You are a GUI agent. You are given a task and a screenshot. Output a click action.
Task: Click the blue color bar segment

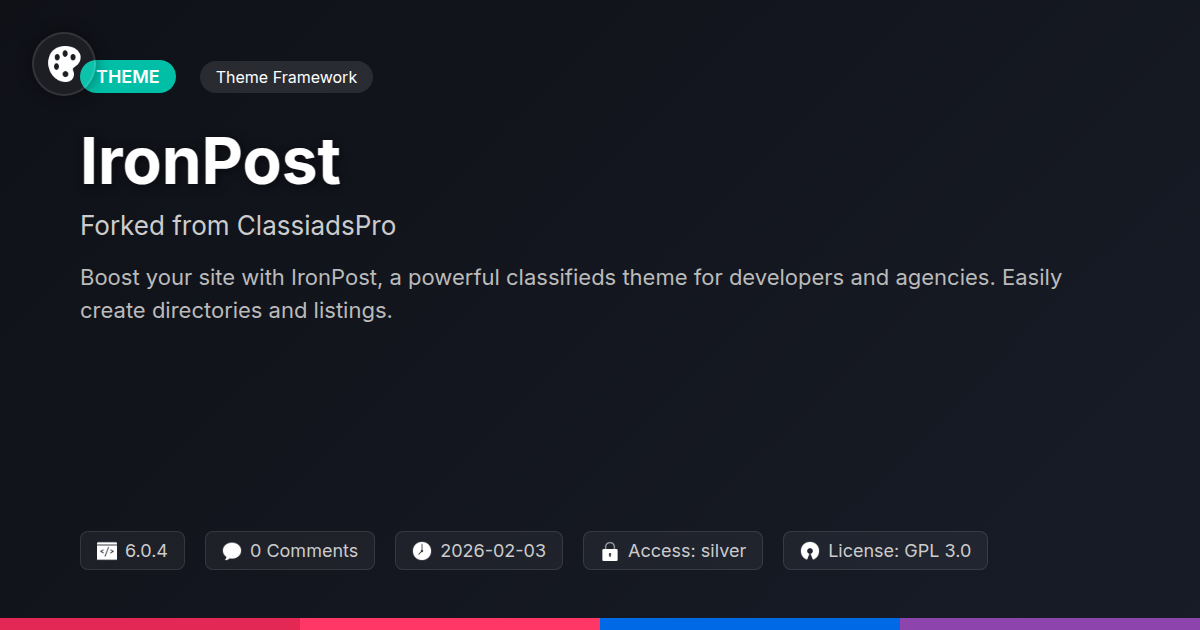750,624
